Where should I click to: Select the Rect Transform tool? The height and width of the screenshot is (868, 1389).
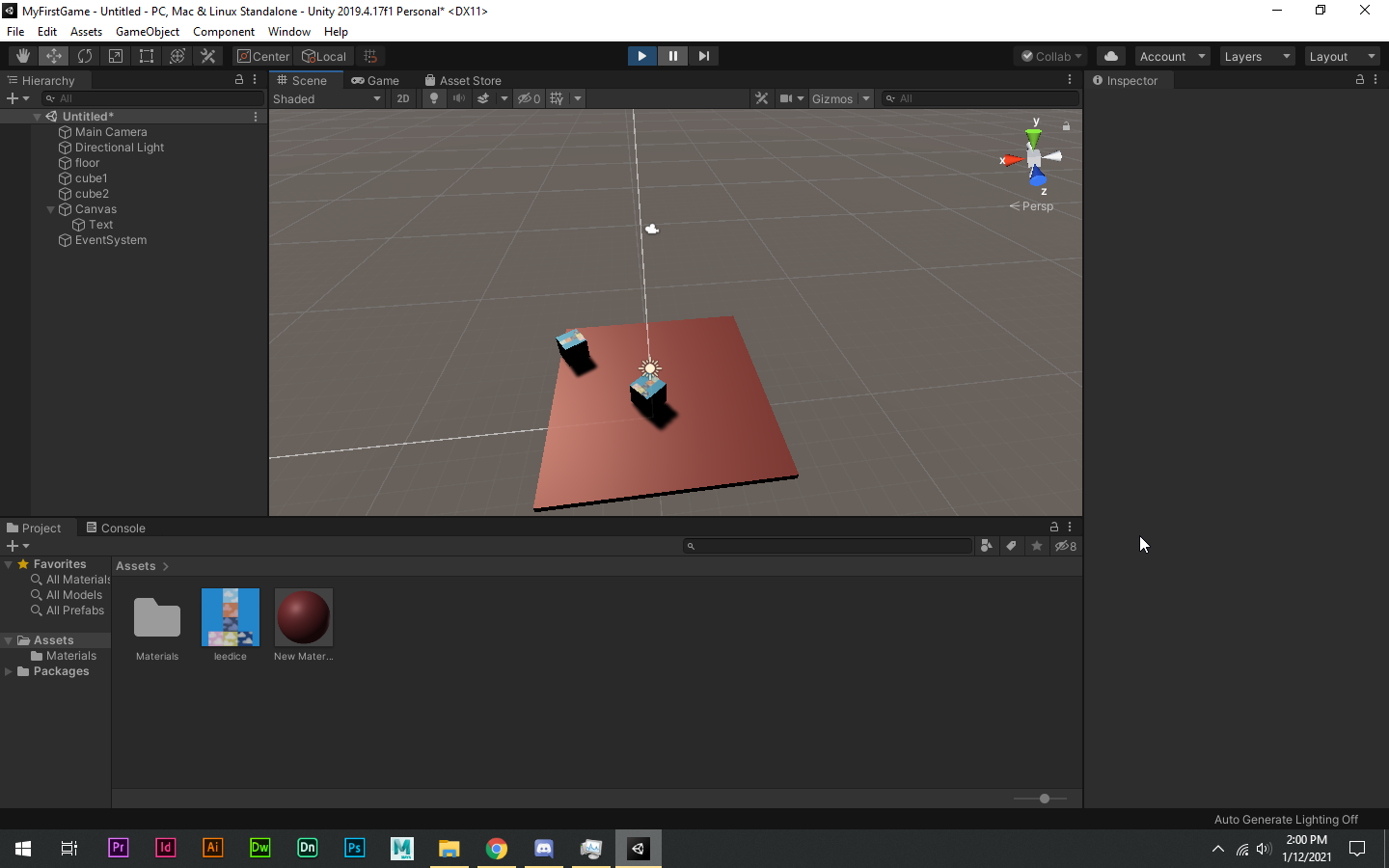point(147,56)
